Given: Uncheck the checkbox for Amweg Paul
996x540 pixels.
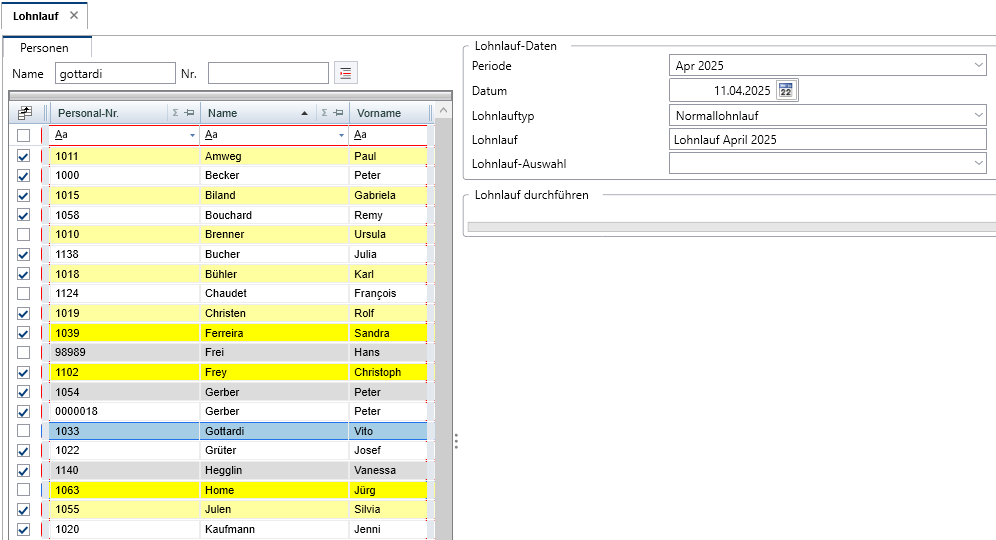Looking at the screenshot, I should (x=24, y=156).
